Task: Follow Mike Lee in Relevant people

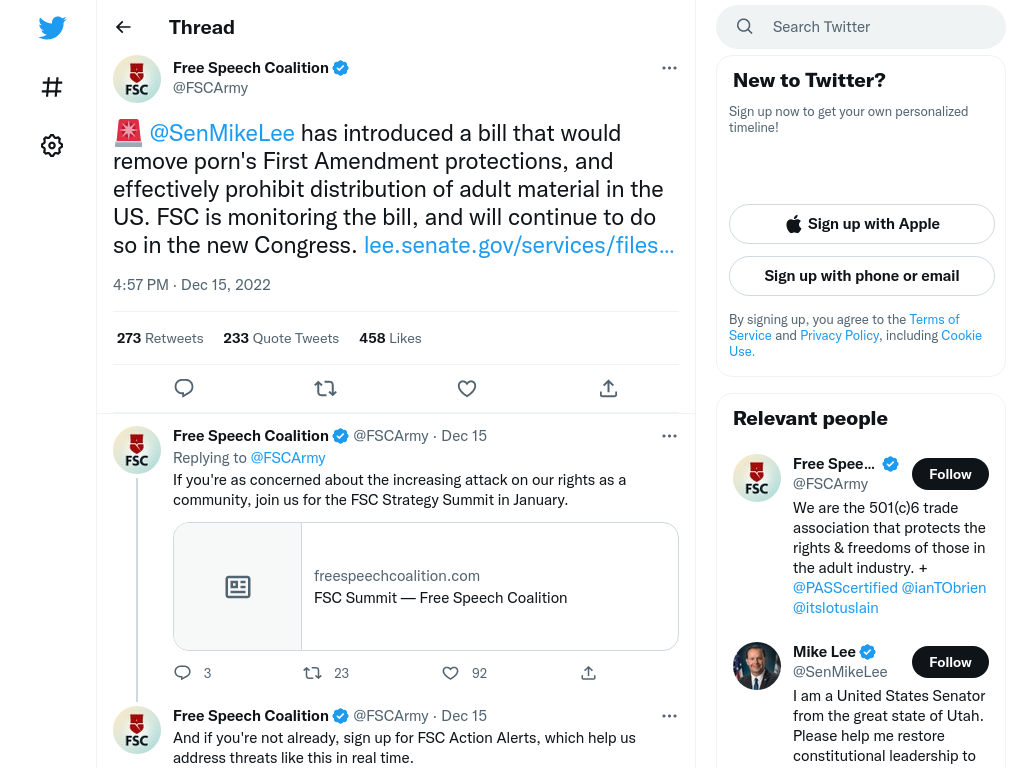Action: point(950,662)
